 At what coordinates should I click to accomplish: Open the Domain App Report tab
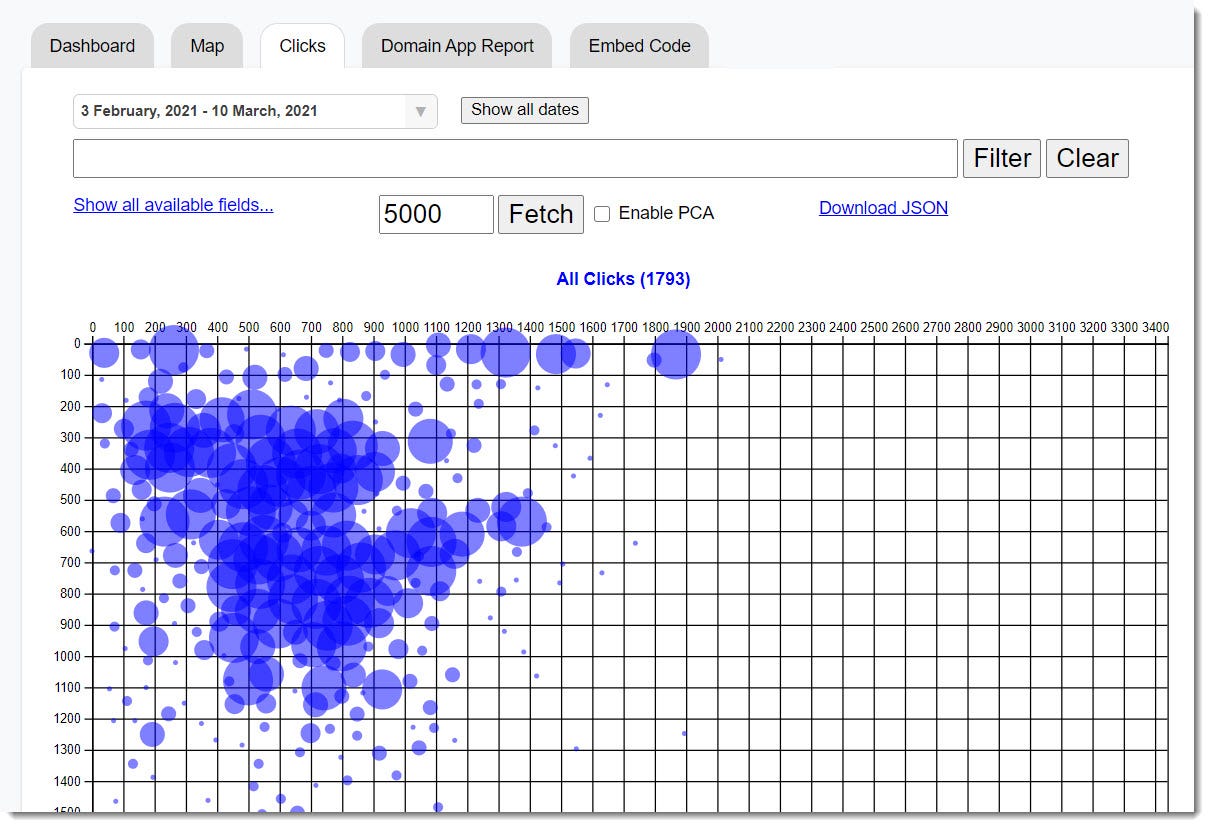pos(457,46)
